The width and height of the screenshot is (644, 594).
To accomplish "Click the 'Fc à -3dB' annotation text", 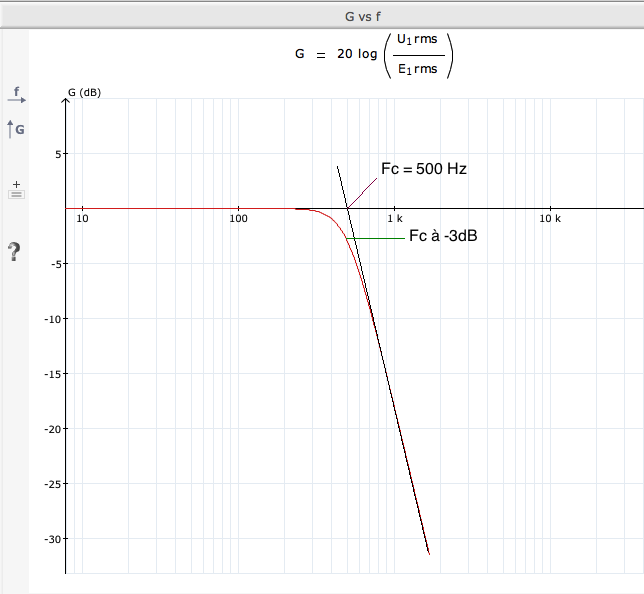I will point(443,236).
